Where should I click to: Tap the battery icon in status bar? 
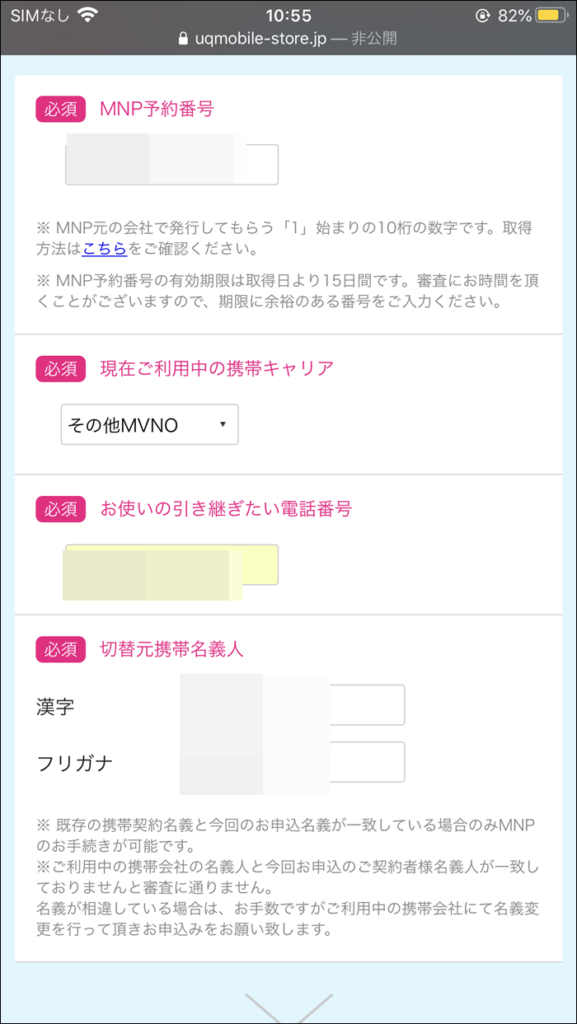(x=552, y=15)
